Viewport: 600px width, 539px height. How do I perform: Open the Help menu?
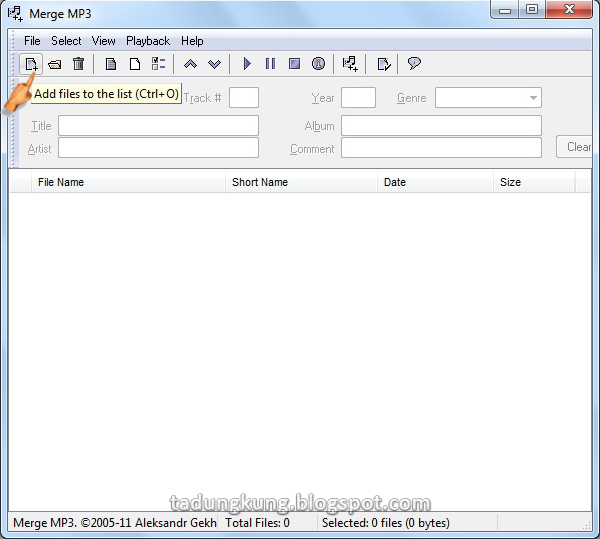tap(192, 41)
